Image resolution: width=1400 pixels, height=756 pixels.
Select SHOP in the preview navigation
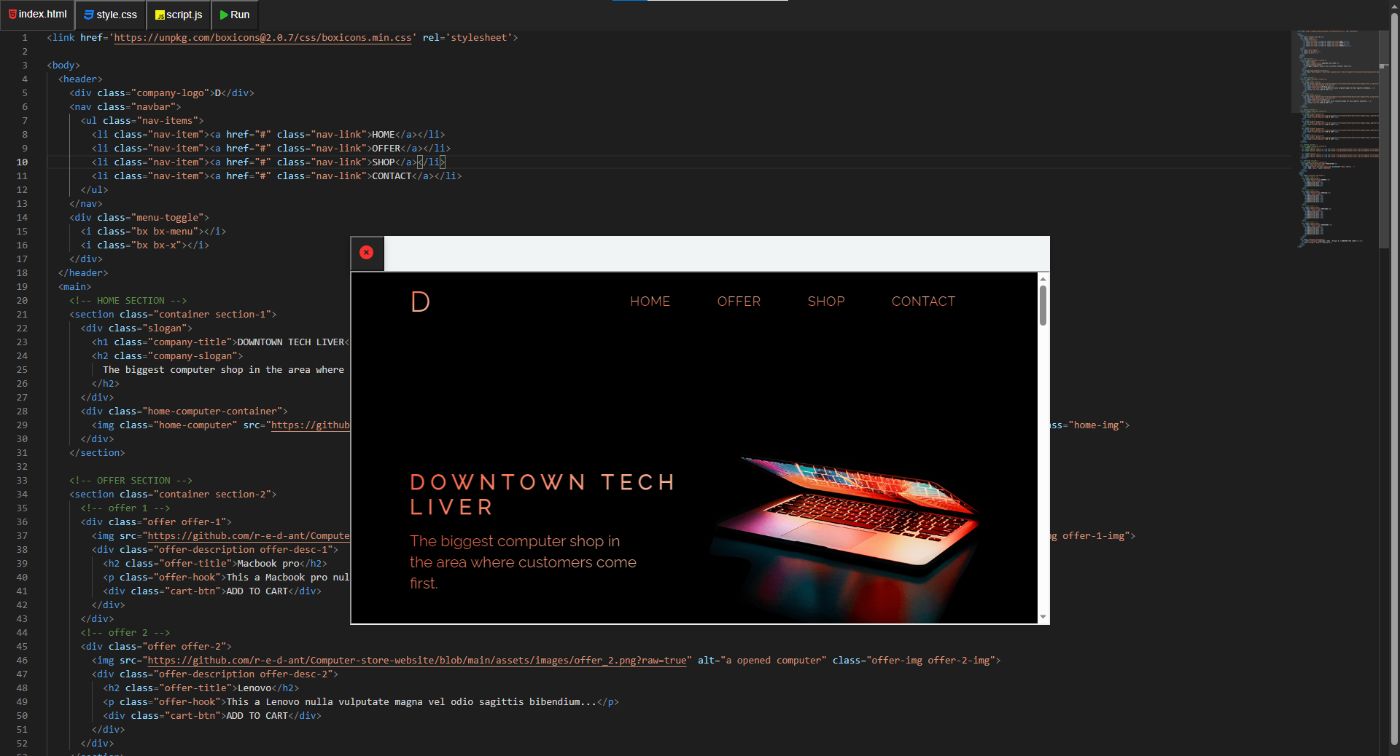826,301
